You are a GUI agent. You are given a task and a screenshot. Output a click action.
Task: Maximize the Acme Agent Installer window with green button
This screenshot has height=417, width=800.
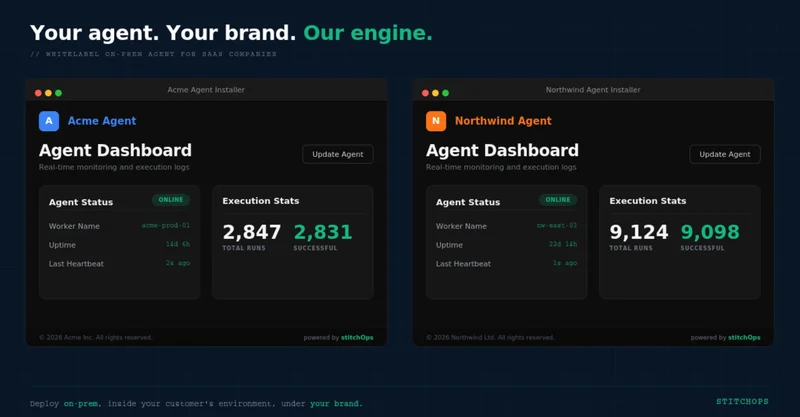pyautogui.click(x=59, y=93)
